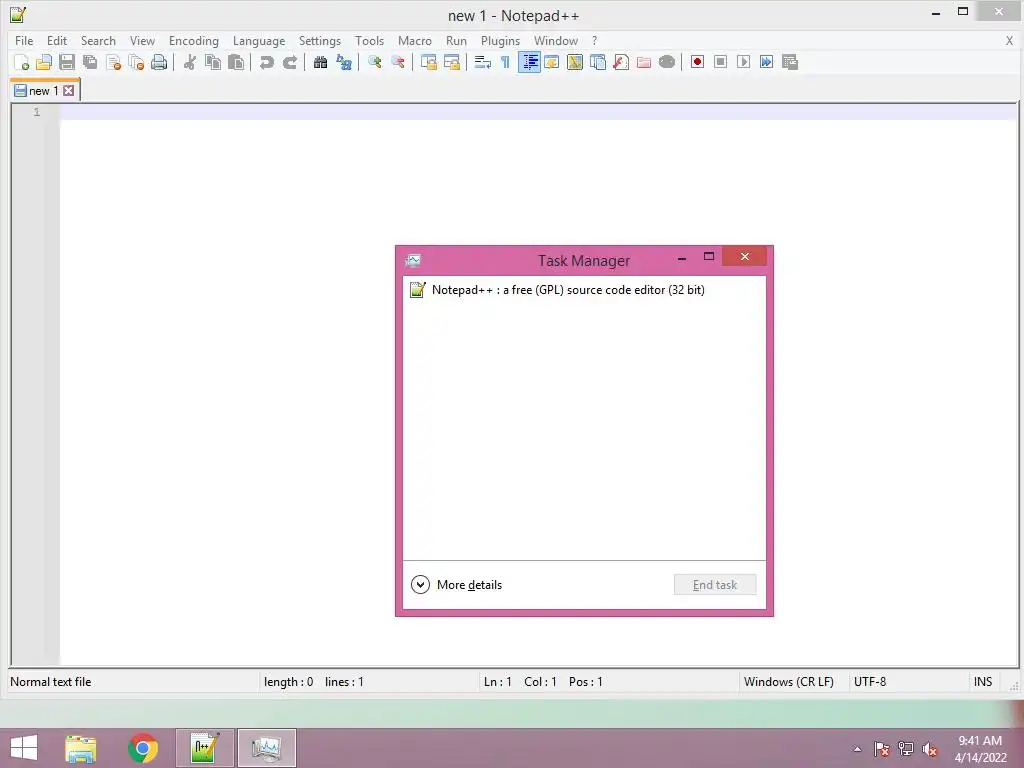Click into the editor line 1 area
Viewport: 1024px width, 768px height.
tap(539, 112)
